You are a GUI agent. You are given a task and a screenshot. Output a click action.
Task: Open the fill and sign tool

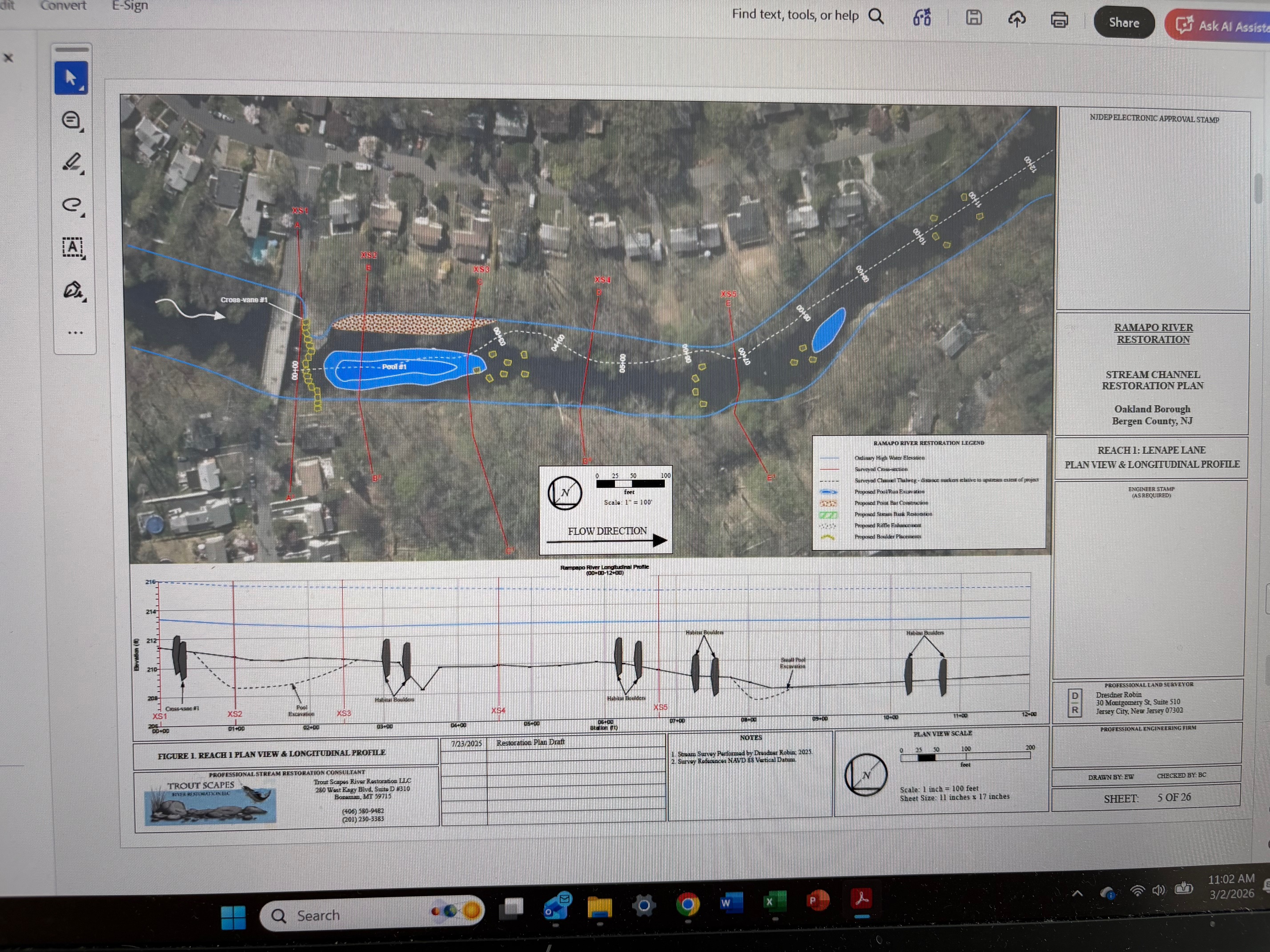[72, 290]
